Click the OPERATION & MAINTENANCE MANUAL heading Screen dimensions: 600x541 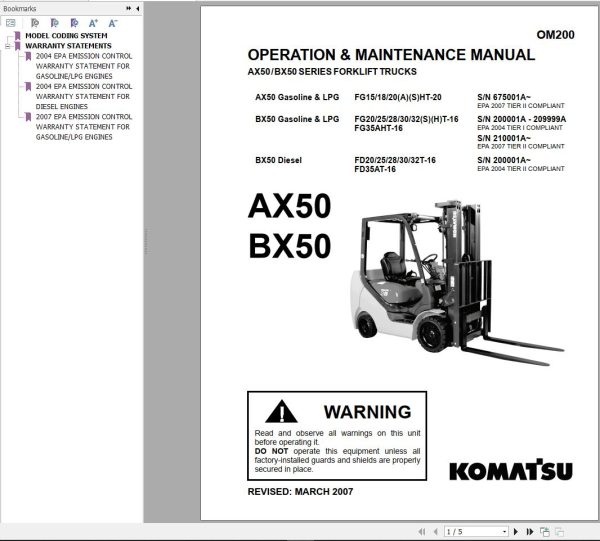pyautogui.click(x=391, y=55)
